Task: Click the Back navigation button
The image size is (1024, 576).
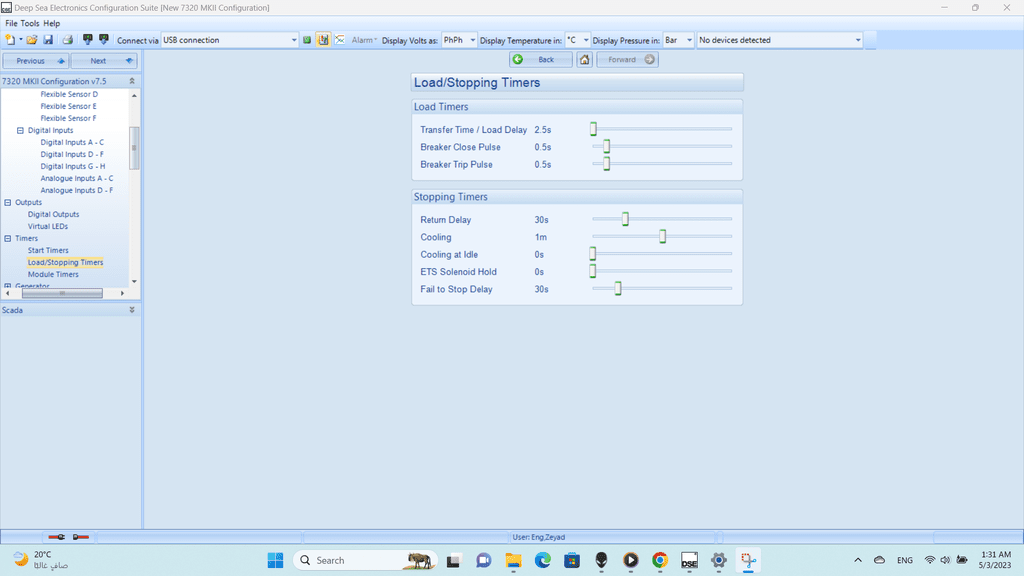Action: [x=541, y=59]
